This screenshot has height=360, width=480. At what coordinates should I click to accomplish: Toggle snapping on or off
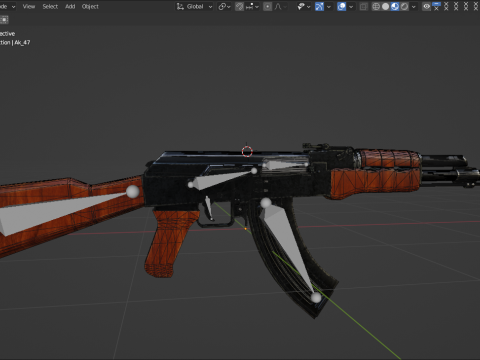[239, 6]
